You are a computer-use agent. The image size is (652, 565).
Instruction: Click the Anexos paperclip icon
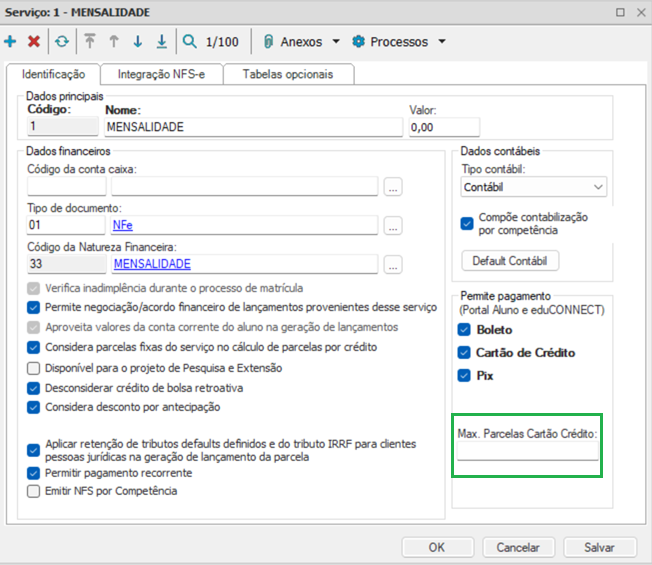pos(269,42)
